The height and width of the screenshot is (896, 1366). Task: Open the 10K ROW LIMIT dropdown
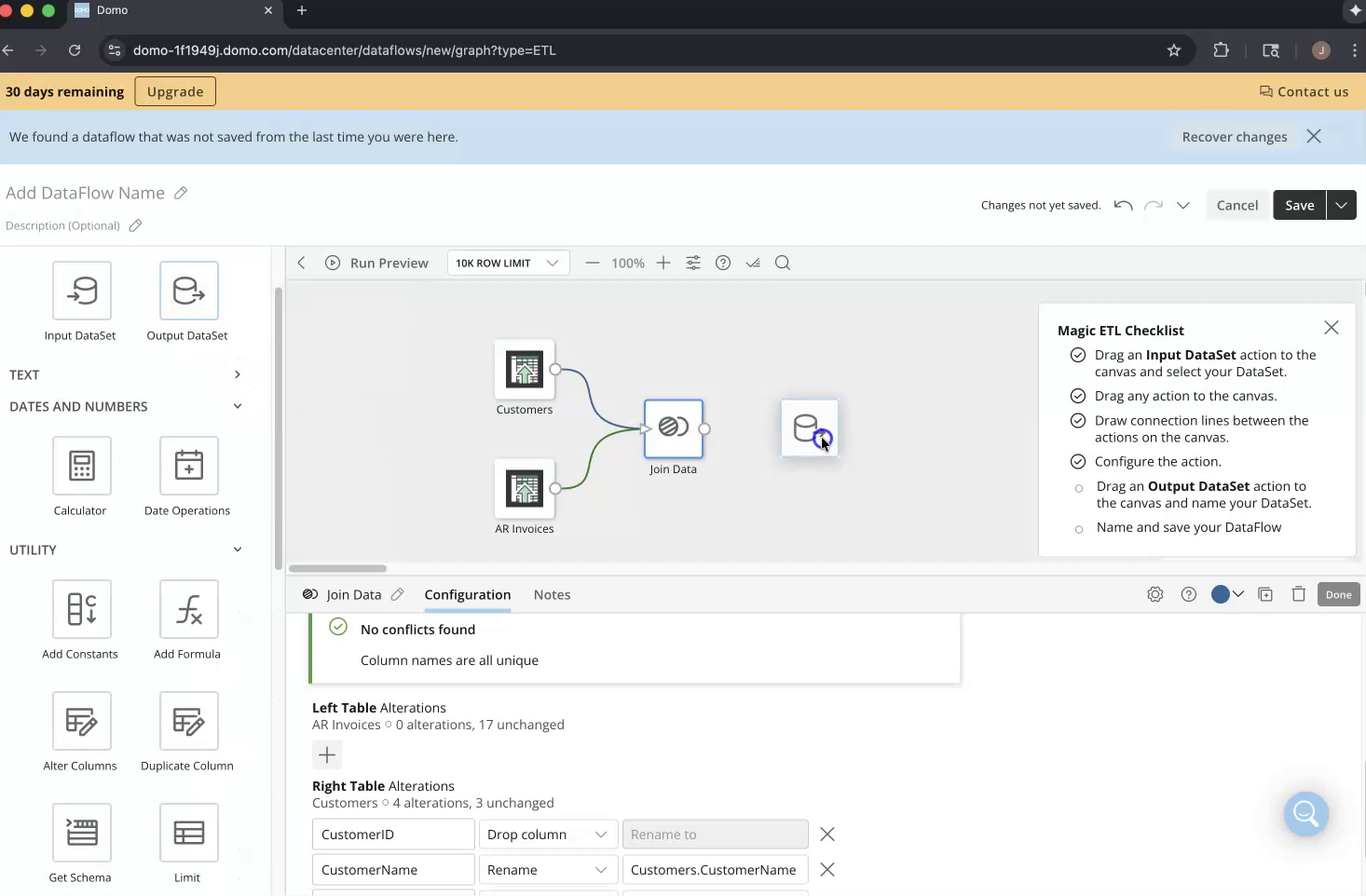click(x=508, y=263)
